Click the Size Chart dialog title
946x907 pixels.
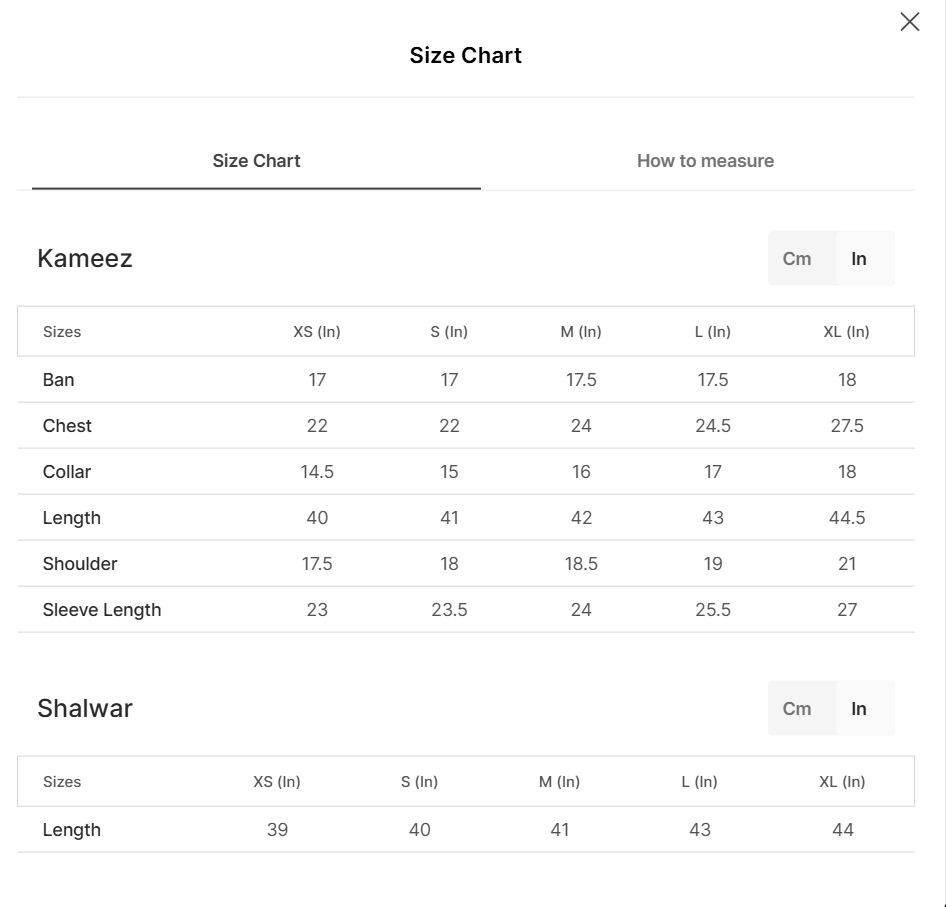[x=465, y=56]
